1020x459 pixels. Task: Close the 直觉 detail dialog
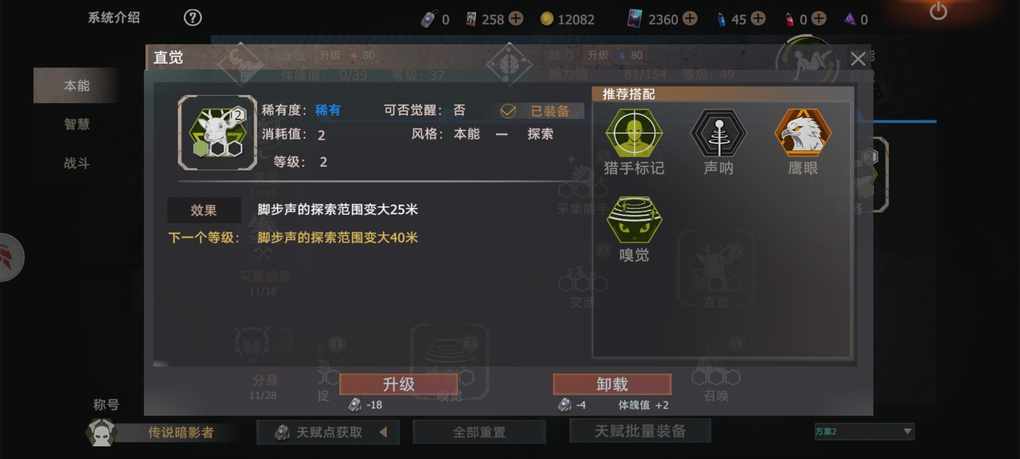pos(857,59)
